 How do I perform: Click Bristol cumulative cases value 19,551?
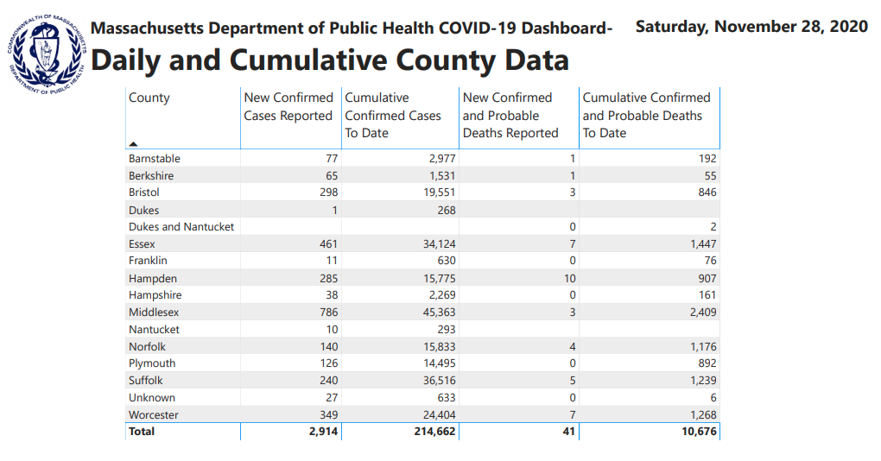(439, 192)
